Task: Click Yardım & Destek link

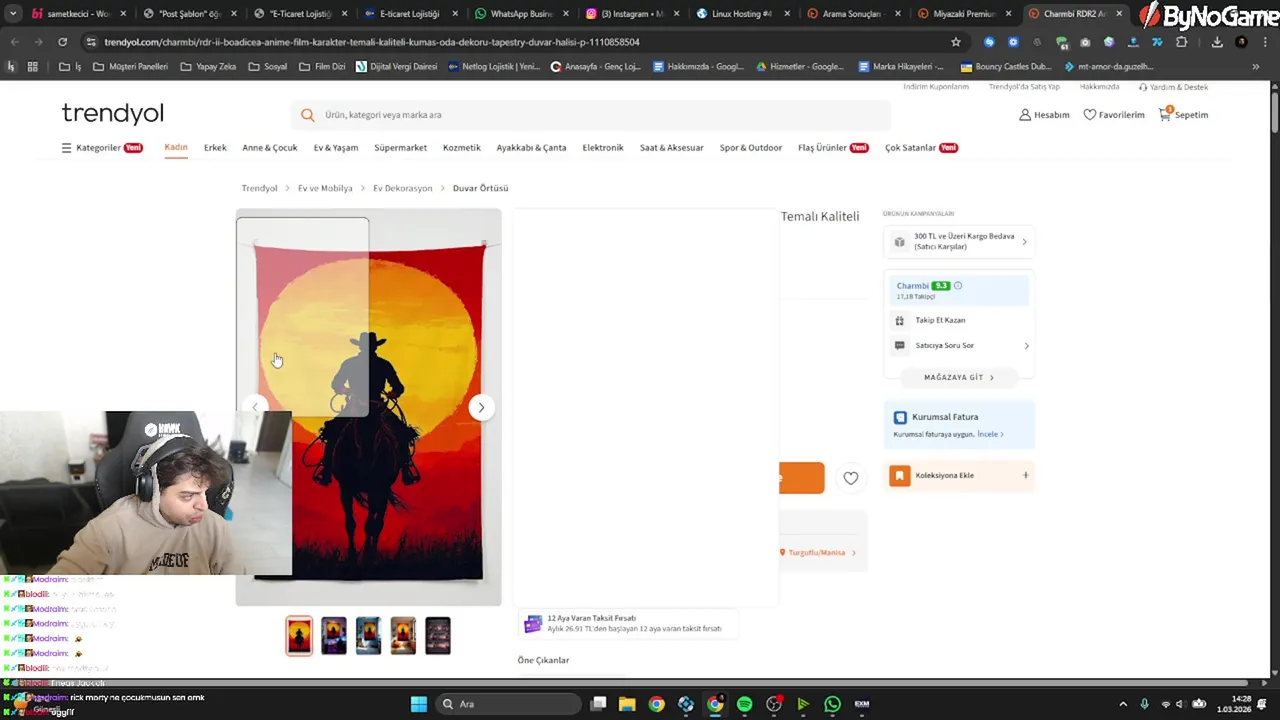Action: point(1174,87)
